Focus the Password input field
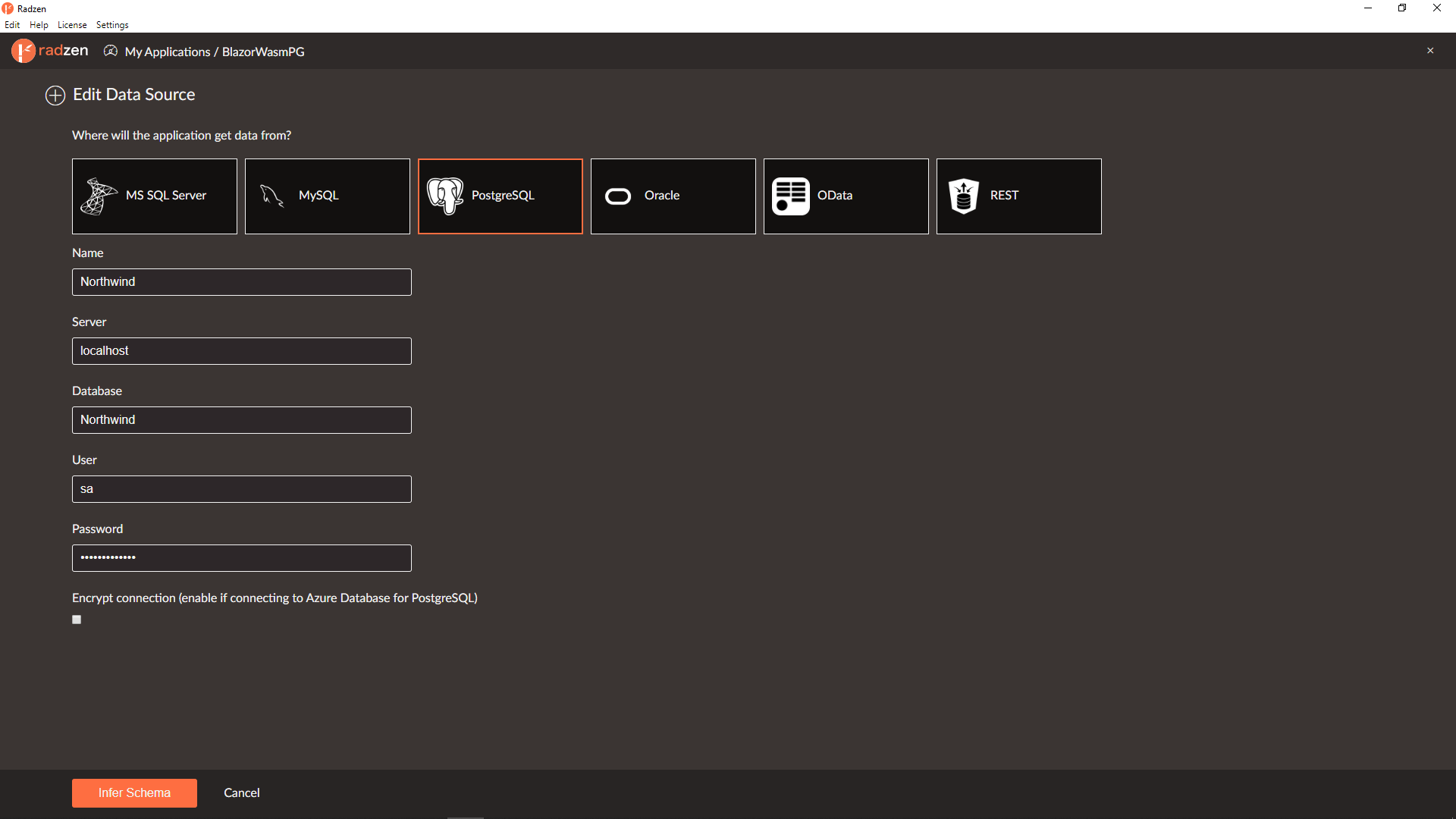Screen dimensions: 1456x819 pos(242,558)
